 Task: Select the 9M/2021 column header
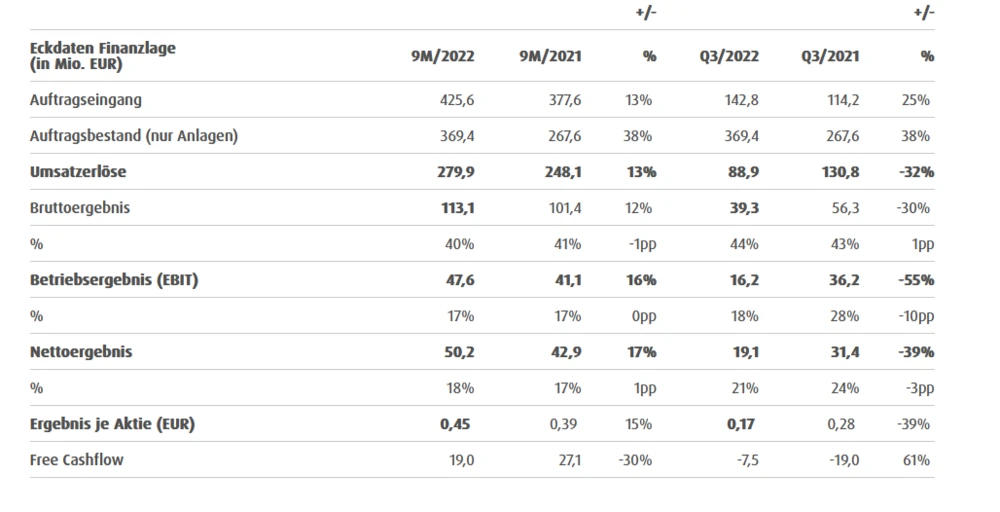click(x=551, y=57)
